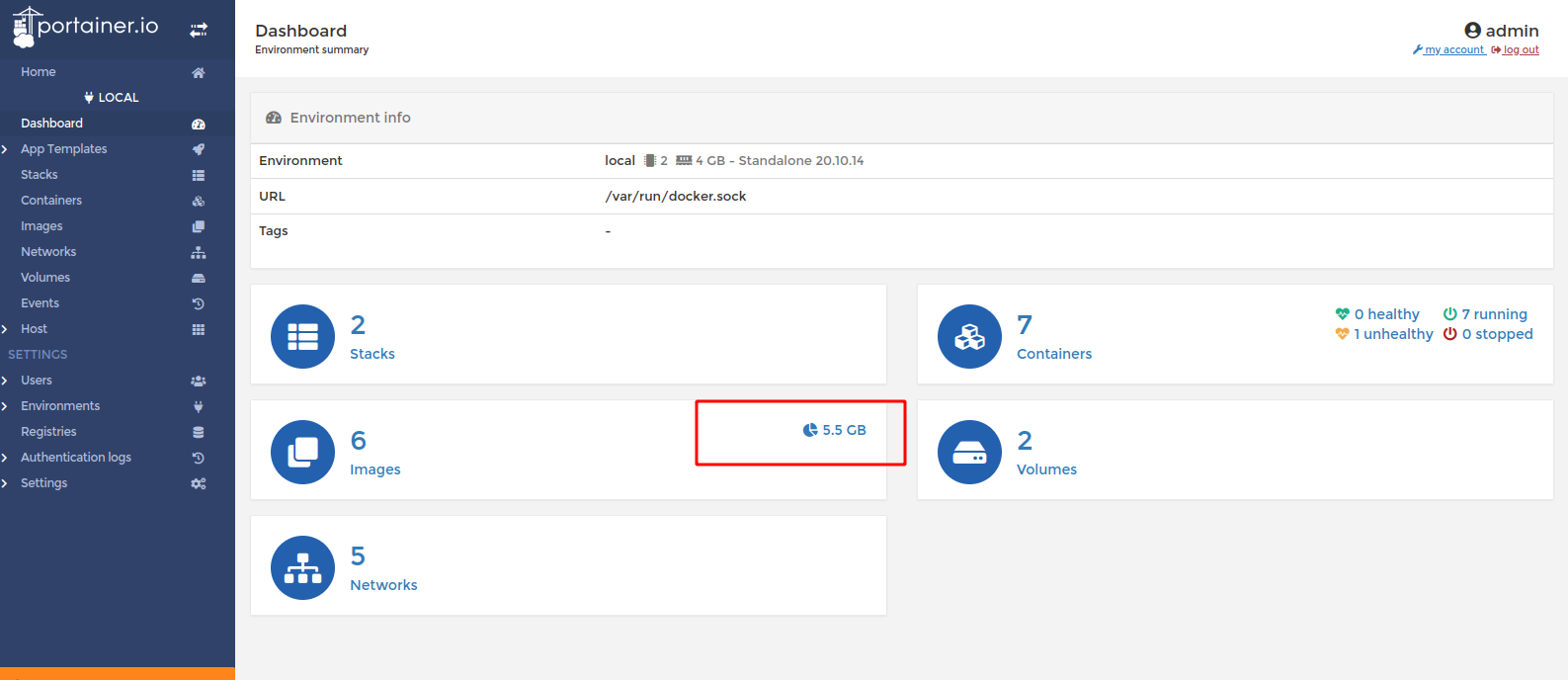1568x680 pixels.
Task: Open the Networks tile label link
Action: pos(383,585)
